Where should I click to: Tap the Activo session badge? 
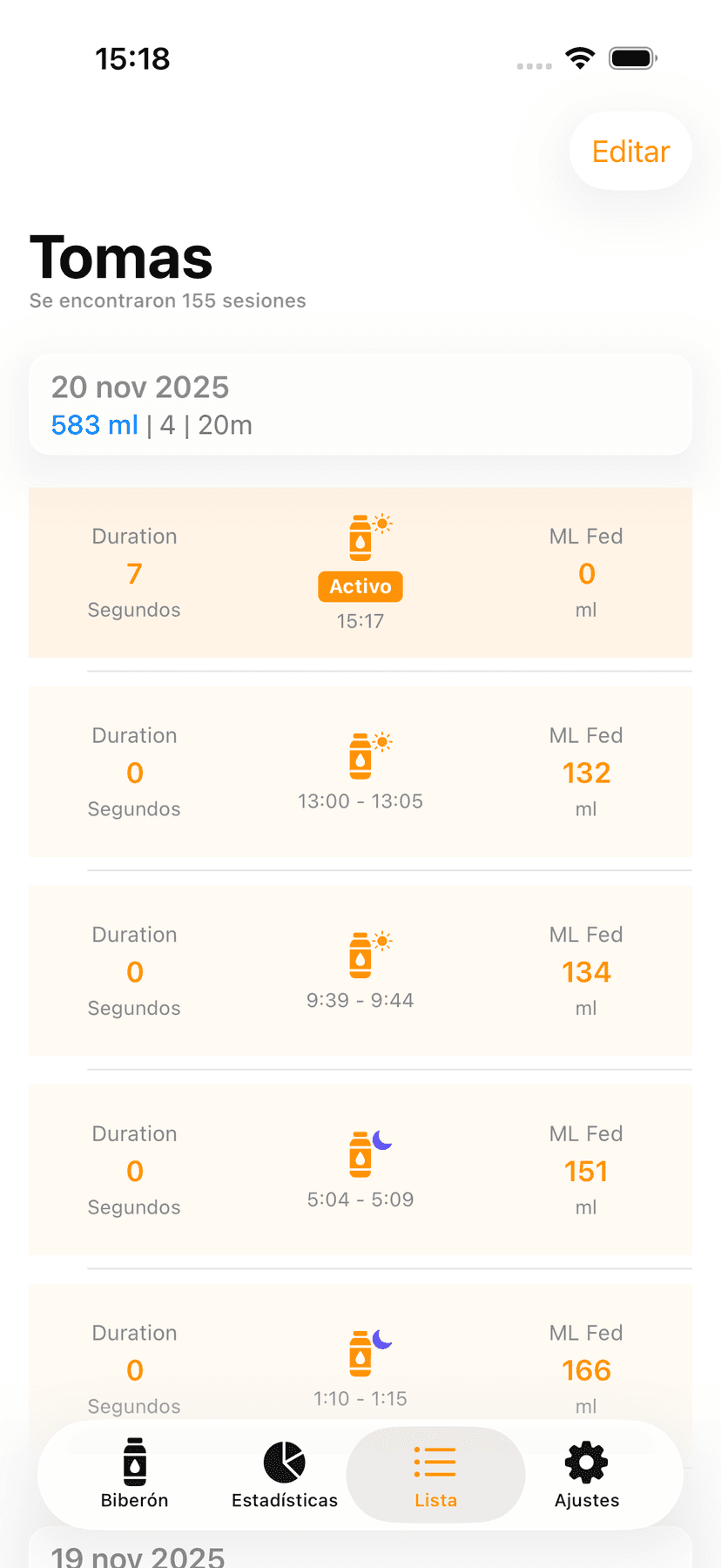point(360,586)
